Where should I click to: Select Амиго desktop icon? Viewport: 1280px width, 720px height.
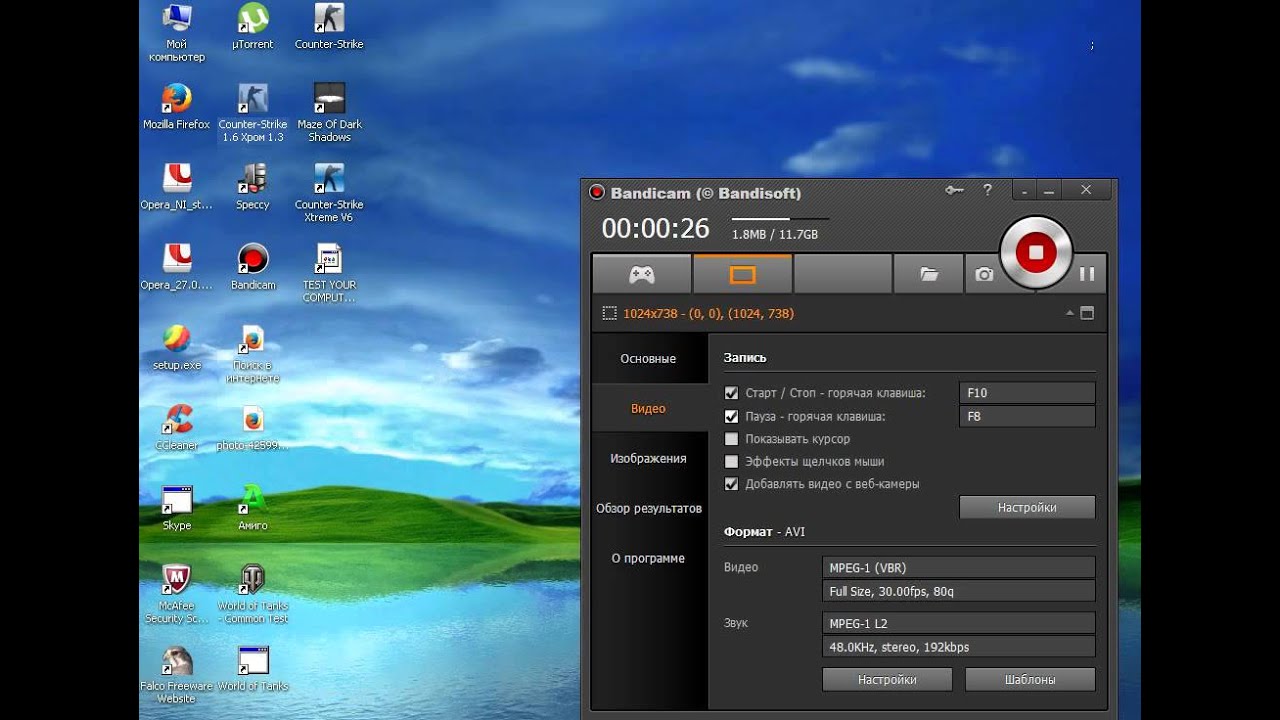coord(253,507)
